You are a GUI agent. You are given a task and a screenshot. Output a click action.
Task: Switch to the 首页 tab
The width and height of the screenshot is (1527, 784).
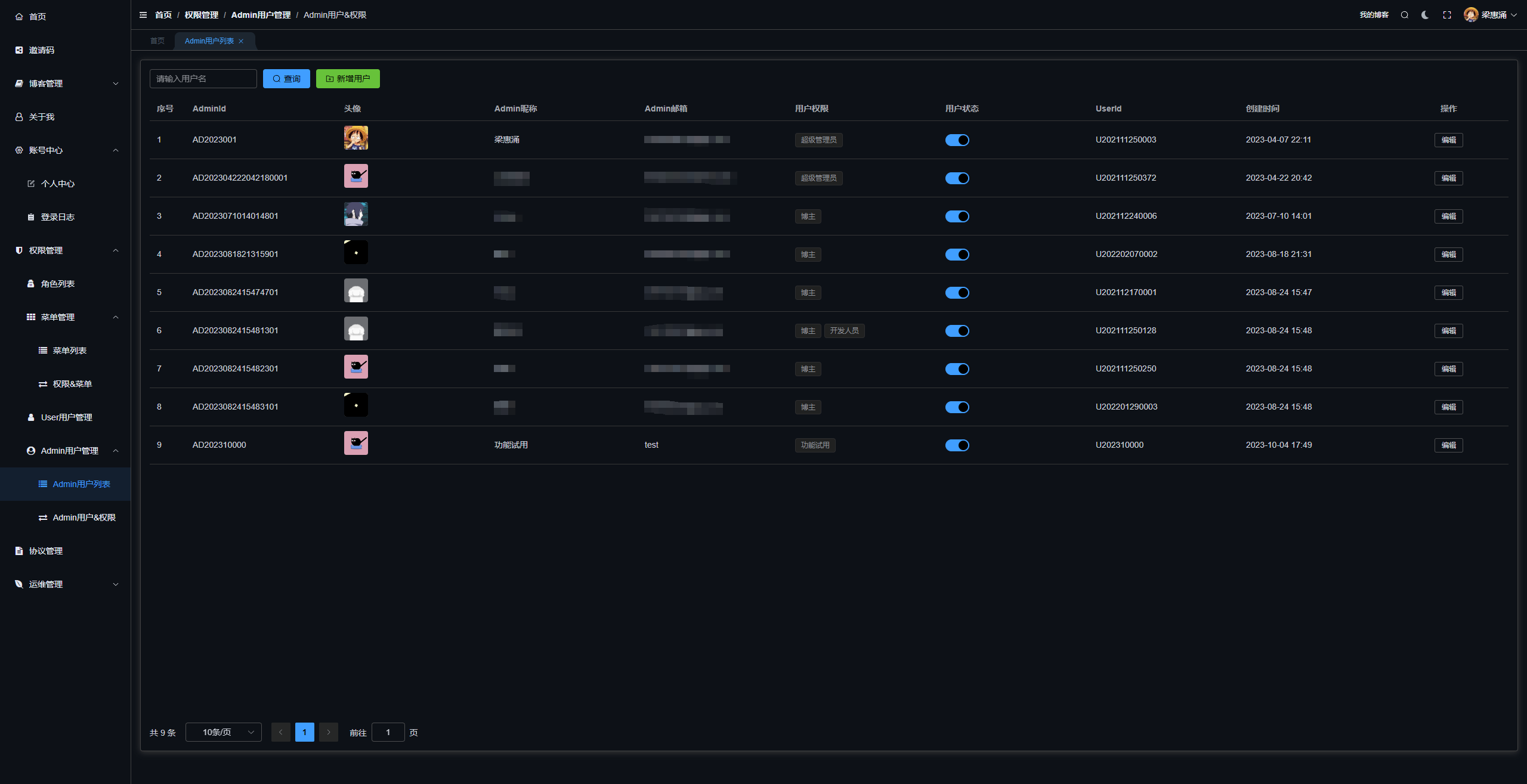157,41
